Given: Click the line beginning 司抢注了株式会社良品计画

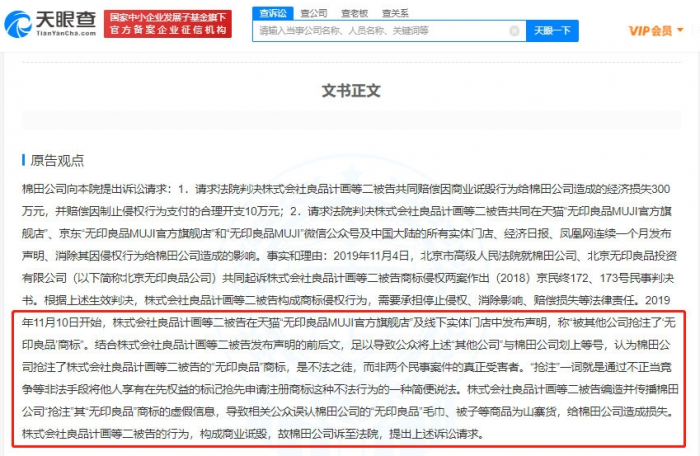Looking at the screenshot, I should [x=347, y=367].
